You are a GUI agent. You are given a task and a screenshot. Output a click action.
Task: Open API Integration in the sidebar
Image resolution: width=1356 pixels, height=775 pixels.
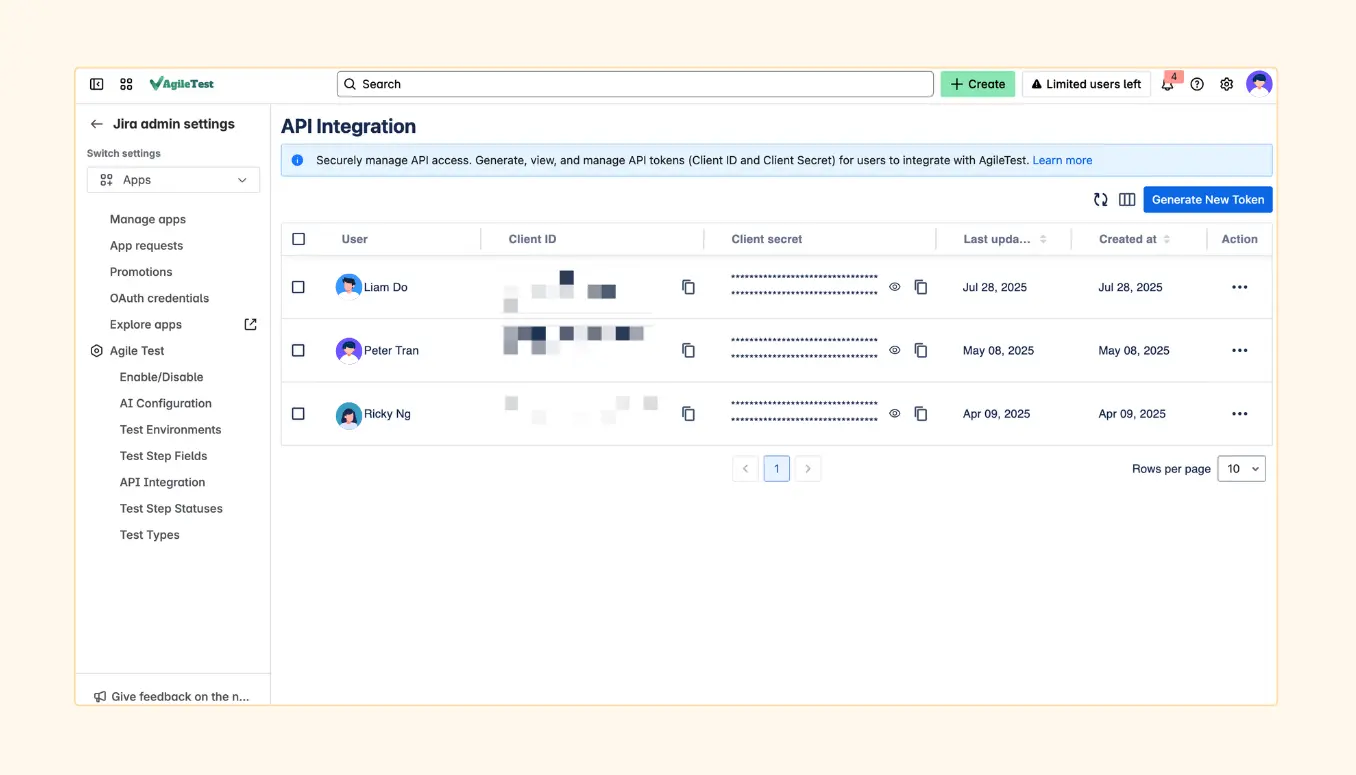(162, 482)
